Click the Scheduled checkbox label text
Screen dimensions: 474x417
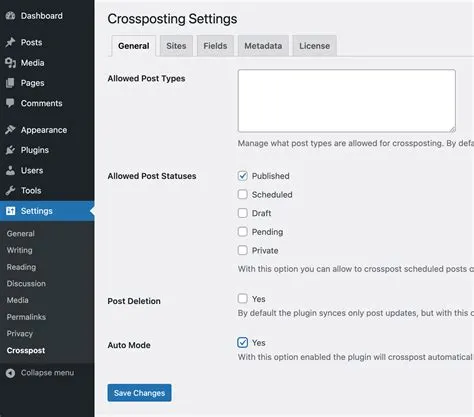272,195
